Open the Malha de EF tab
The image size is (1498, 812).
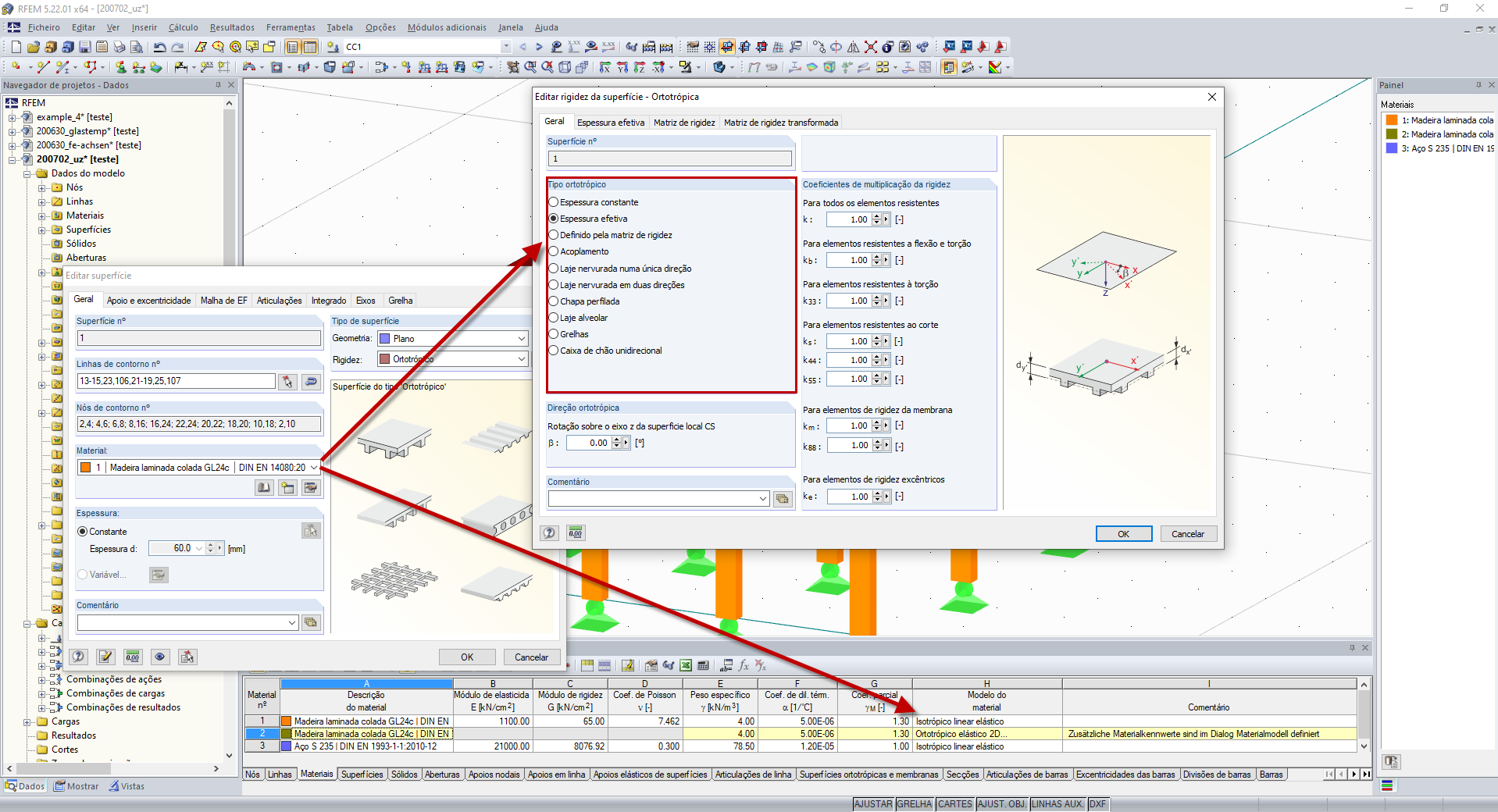click(224, 301)
